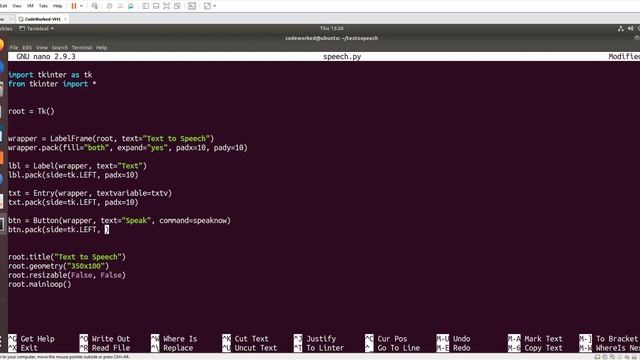Click the revert snapshot icon in VMware toolbar

click(120, 6)
